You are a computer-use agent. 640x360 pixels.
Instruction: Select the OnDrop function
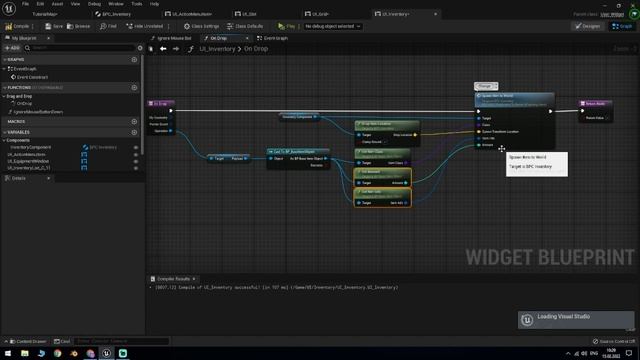coord(21,104)
